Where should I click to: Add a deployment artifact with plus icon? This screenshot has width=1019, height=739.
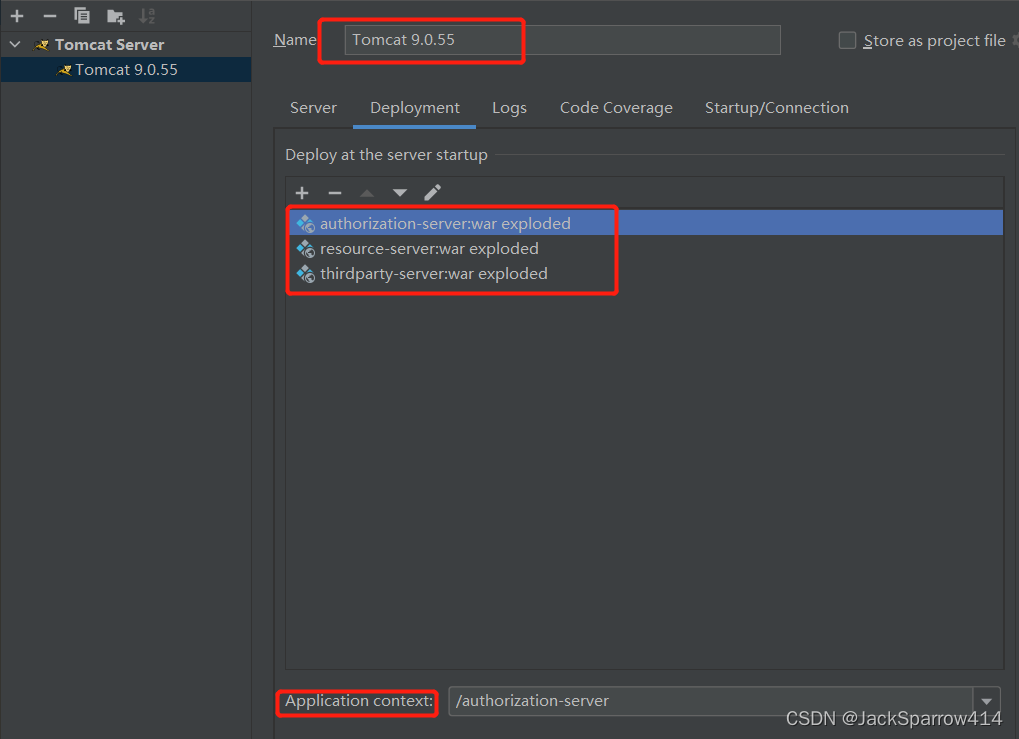pos(302,193)
